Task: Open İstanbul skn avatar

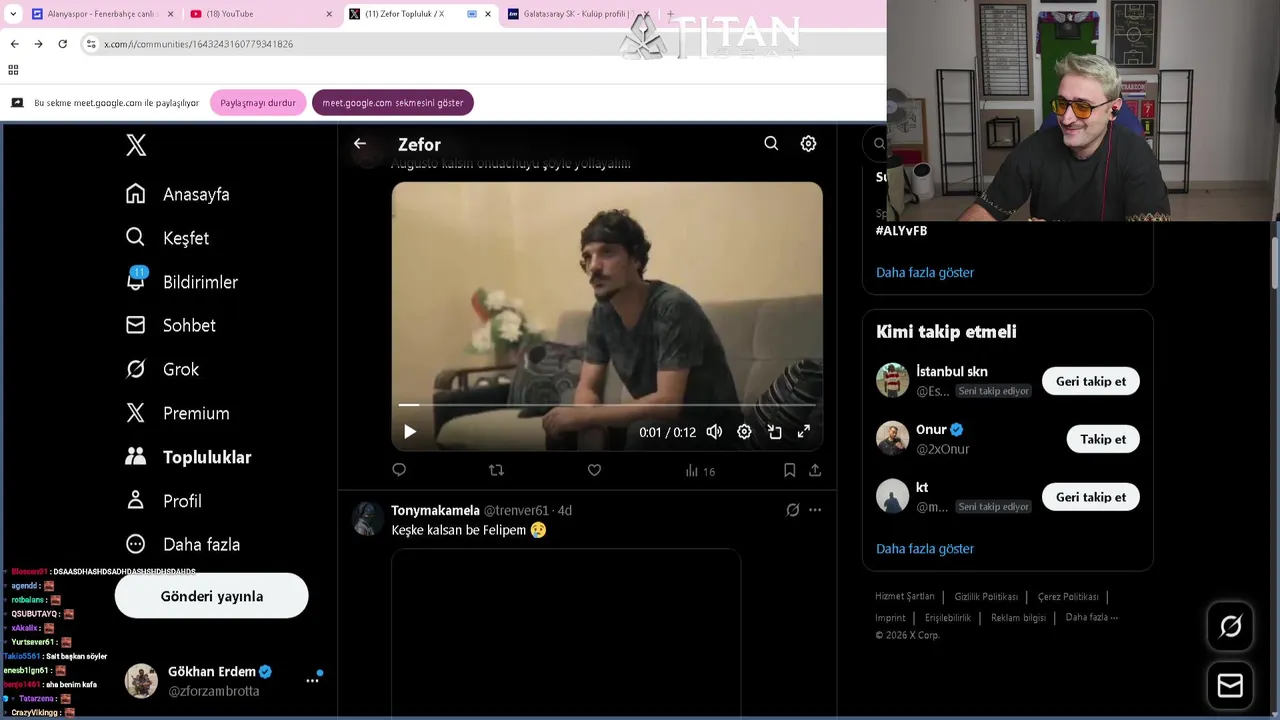Action: (893, 380)
